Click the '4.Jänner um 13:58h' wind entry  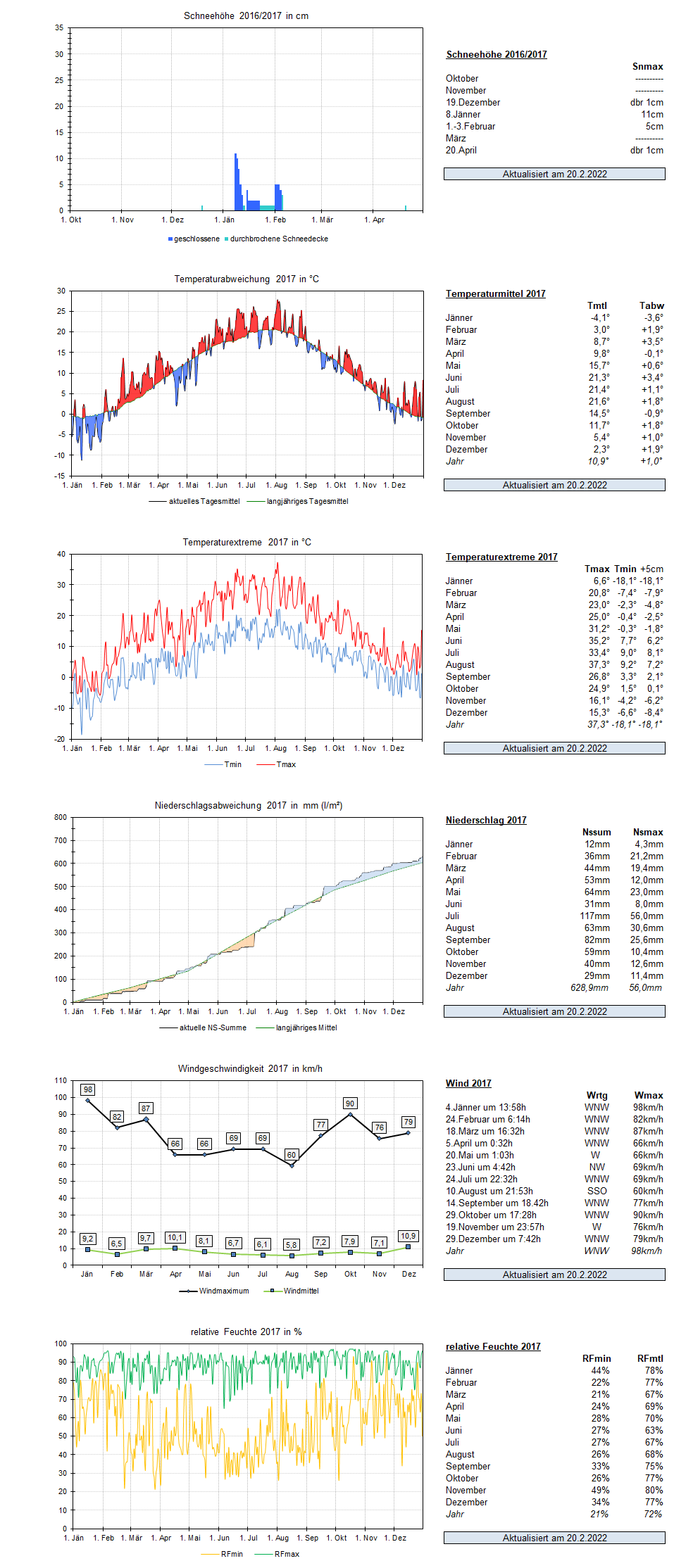pos(486,1107)
